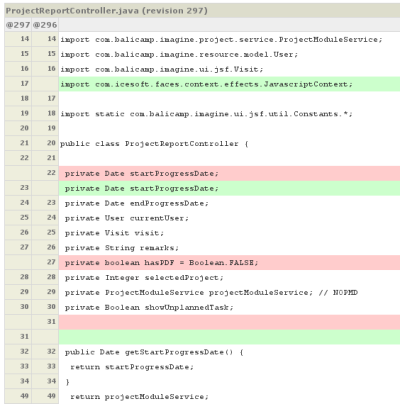Click the added startProgressDate line in green
Image resolution: width=400 pixels, height=404 pixels.
(x=229, y=188)
